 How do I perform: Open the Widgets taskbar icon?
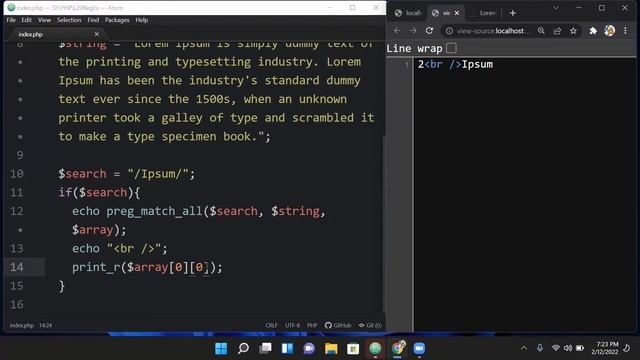[x=287, y=349]
